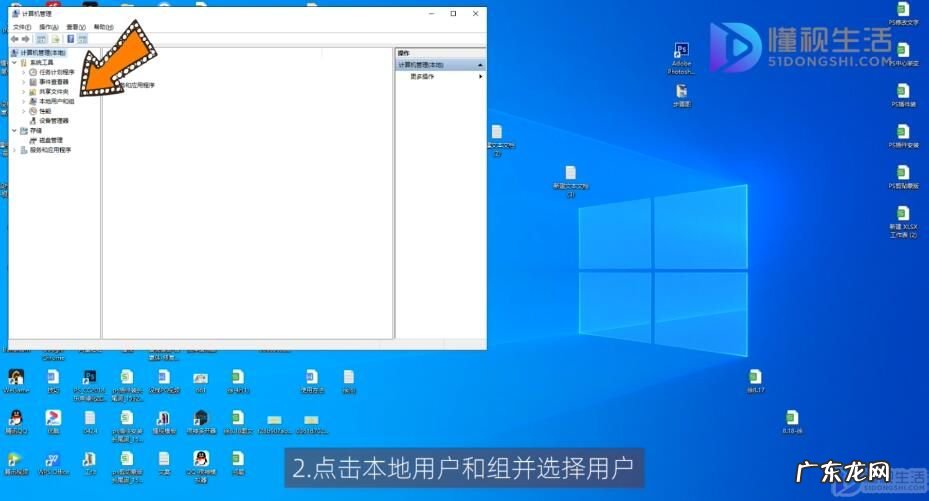Select 存储 in the tree
Screen dimensions: 929x501
click(x=36, y=130)
